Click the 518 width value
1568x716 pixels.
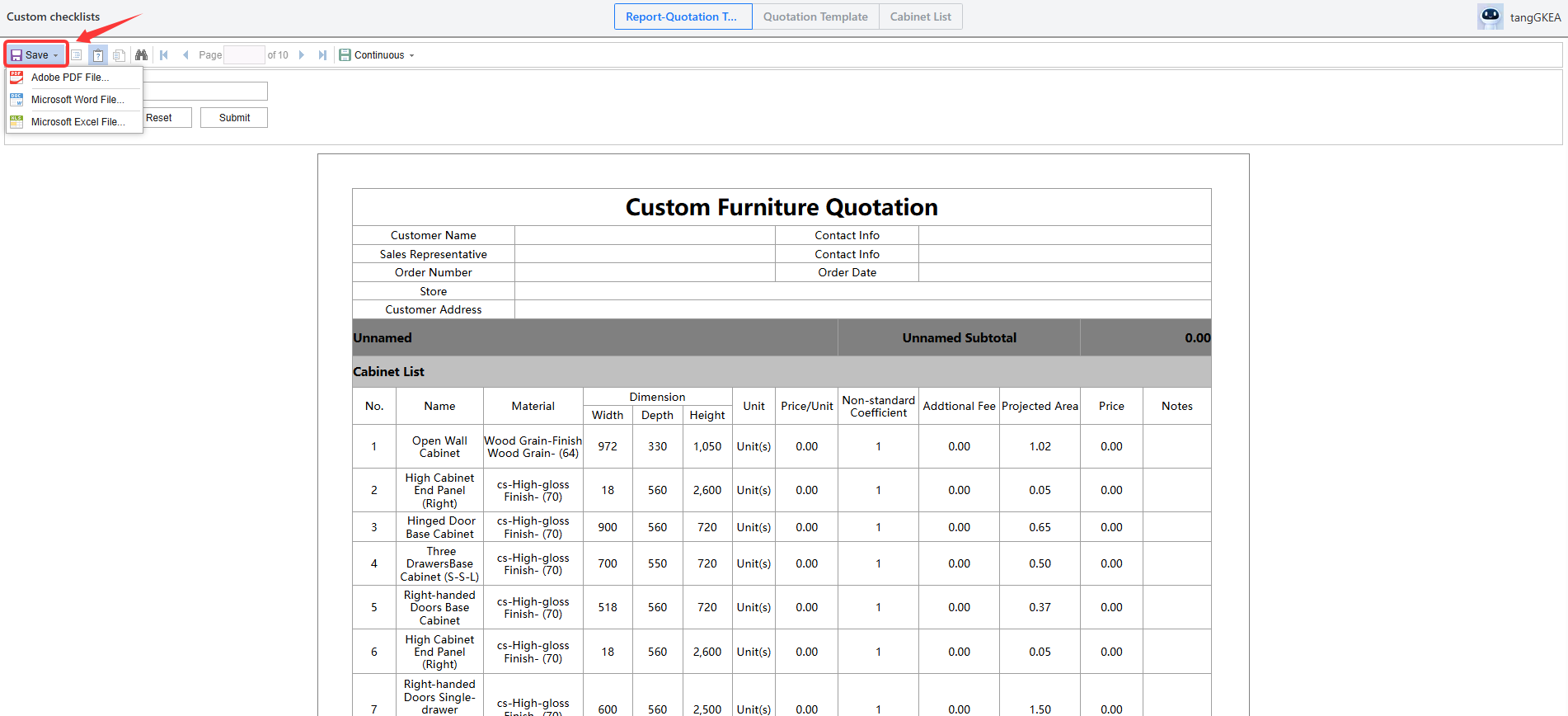tap(608, 607)
